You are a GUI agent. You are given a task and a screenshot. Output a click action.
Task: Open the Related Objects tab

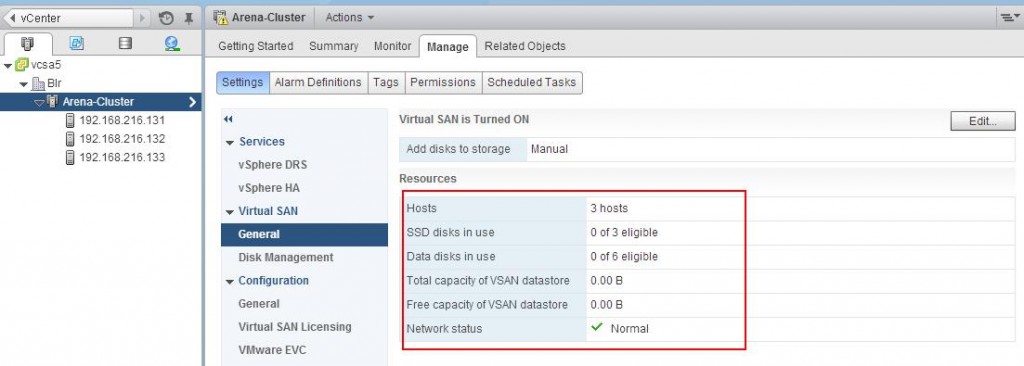pyautogui.click(x=525, y=46)
